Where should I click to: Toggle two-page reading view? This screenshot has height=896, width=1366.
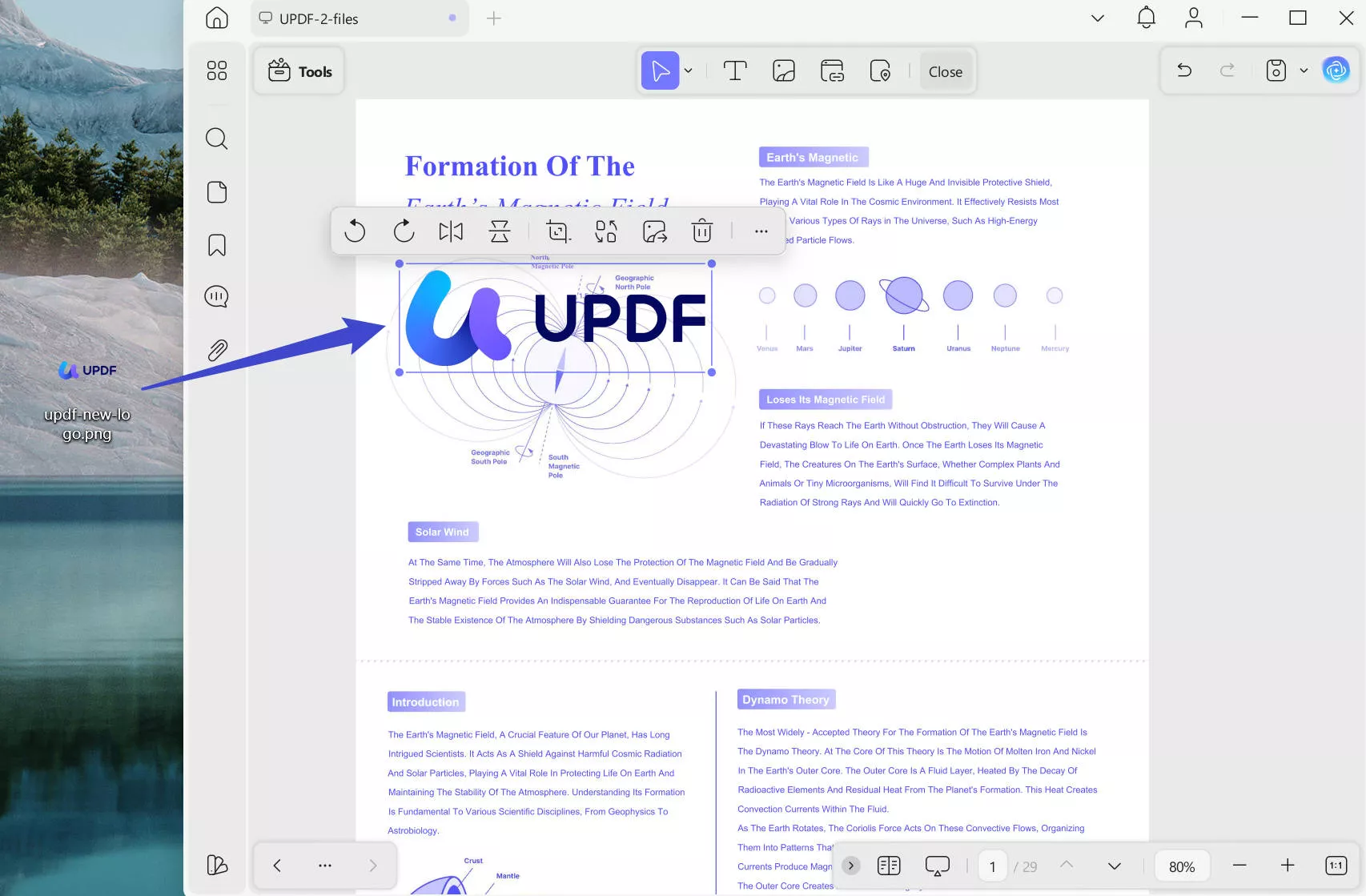coord(888,866)
